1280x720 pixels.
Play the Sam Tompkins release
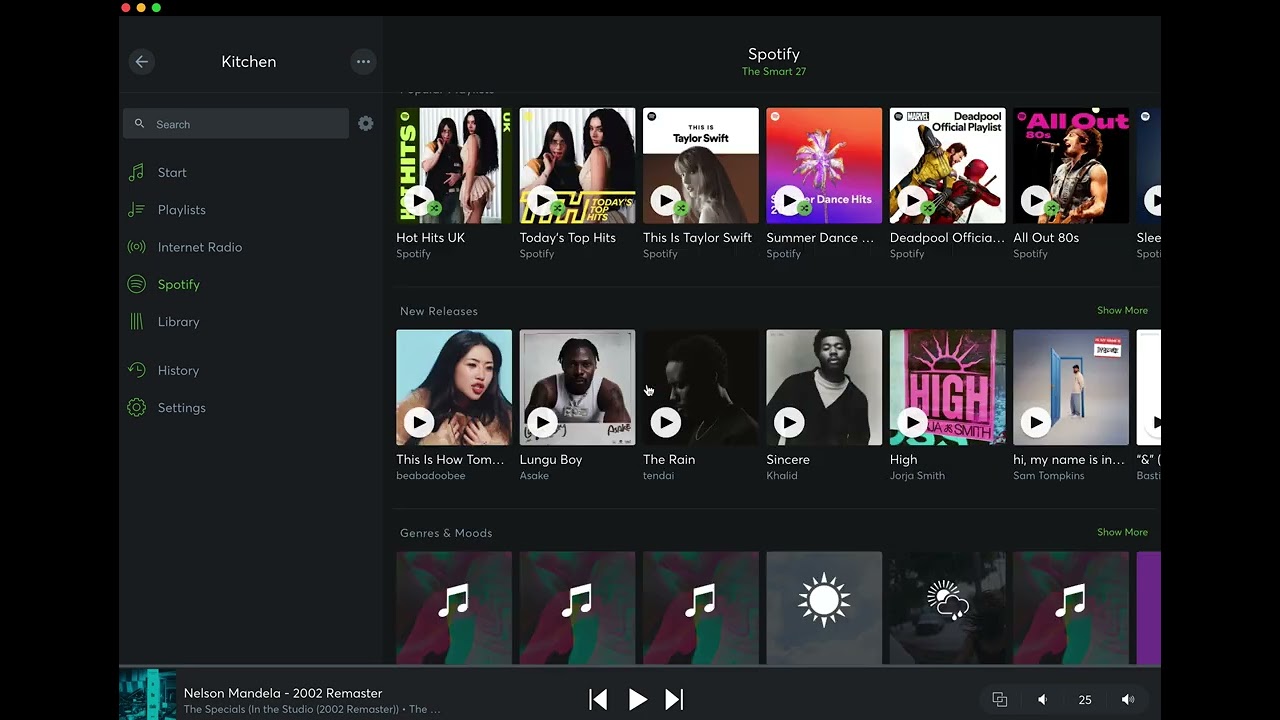(x=1036, y=423)
